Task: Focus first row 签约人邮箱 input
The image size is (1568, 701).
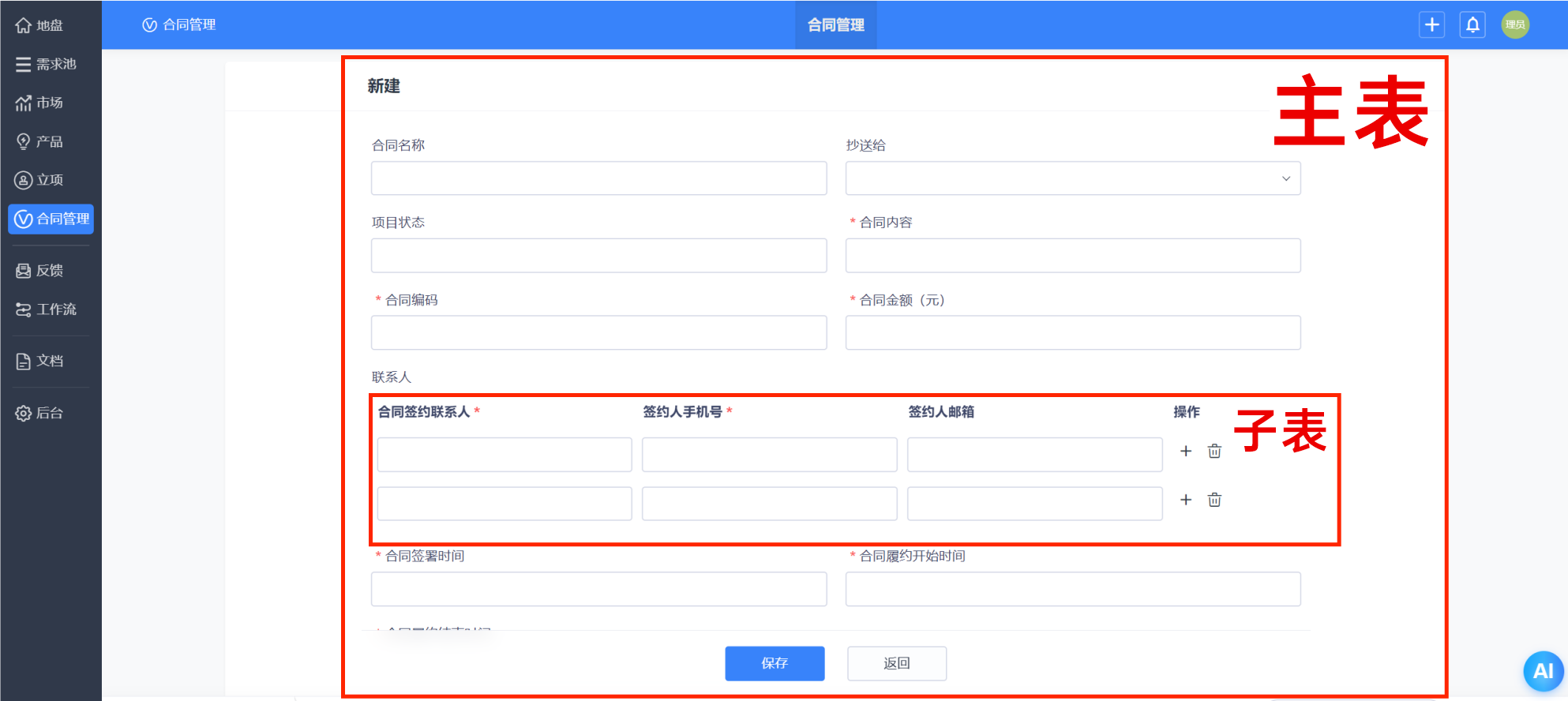Action: coord(1035,455)
